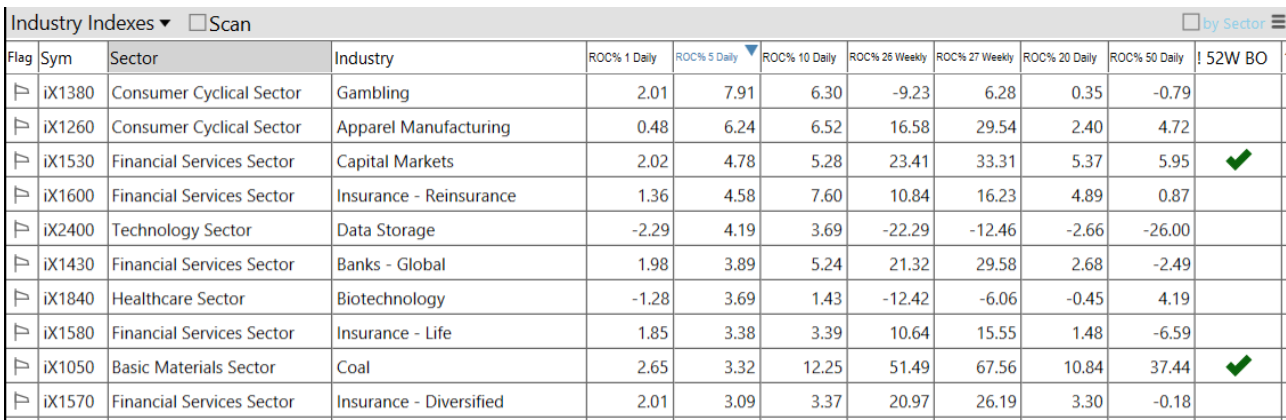Enable the Scan checkbox

coord(197,23)
